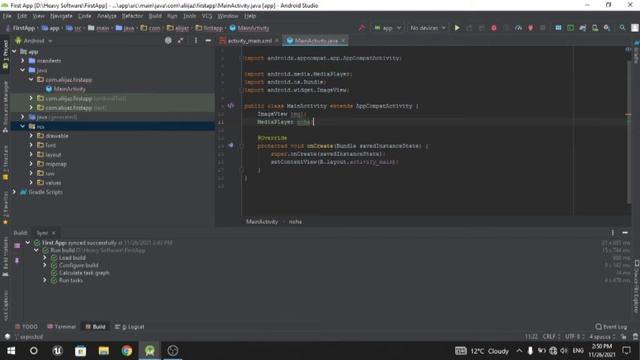Click Select Opened File target icon
The width and height of the screenshot is (640, 360).
tap(168, 40)
